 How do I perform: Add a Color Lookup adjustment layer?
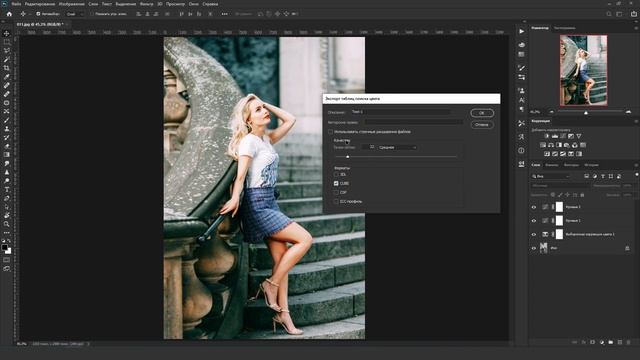pyautogui.click(x=583, y=145)
